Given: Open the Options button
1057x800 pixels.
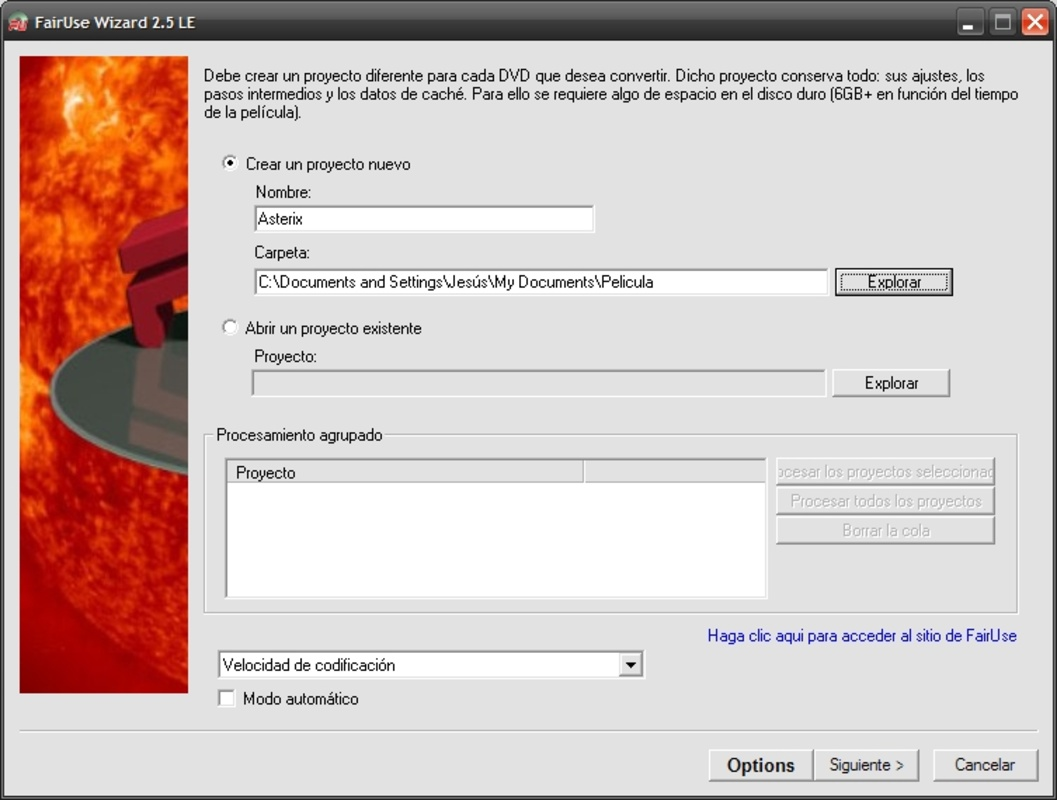Looking at the screenshot, I should [760, 765].
